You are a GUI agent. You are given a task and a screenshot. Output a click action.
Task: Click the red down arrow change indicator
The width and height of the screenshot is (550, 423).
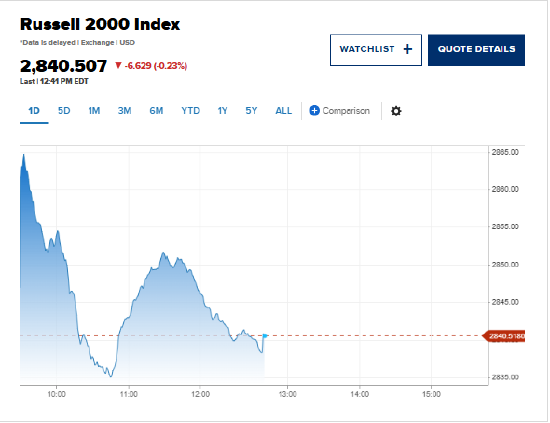(118, 65)
